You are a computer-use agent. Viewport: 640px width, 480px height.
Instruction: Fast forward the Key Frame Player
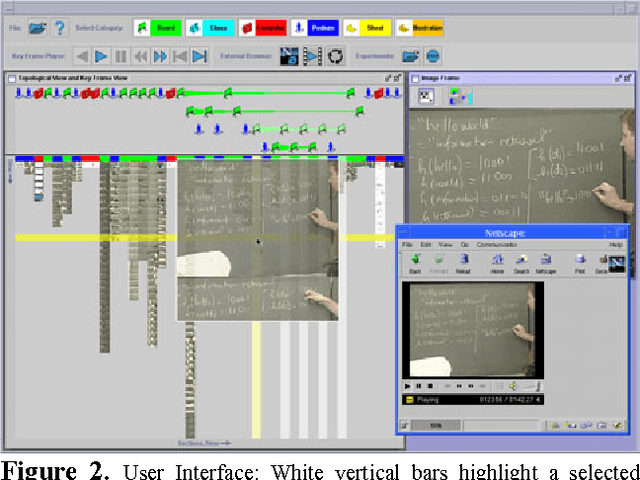click(160, 56)
